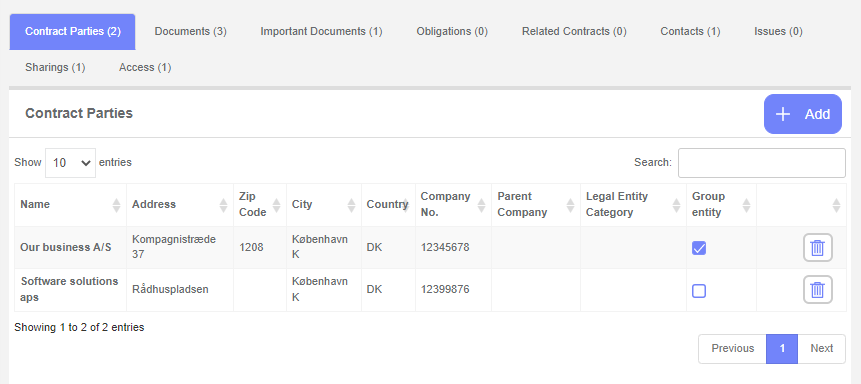The height and width of the screenshot is (384, 861).
Task: Delete the Our business A/S row
Action: pos(818,248)
